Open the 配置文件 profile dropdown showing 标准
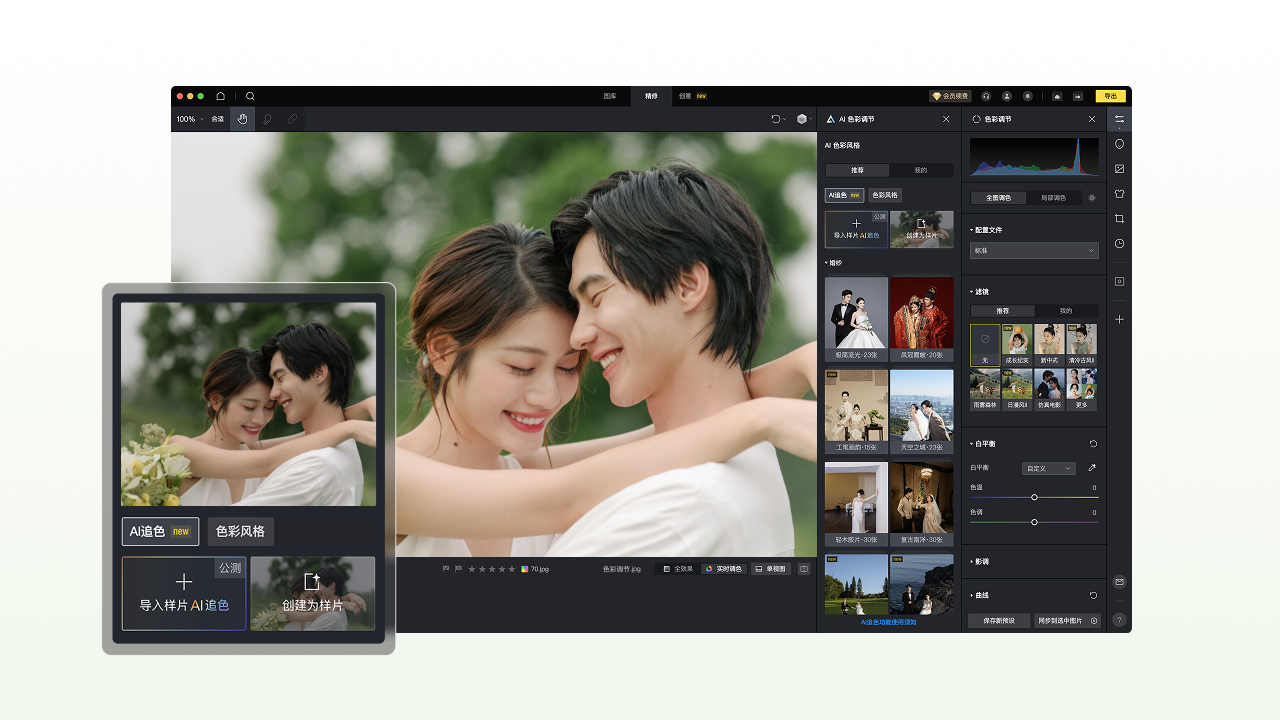1280x720 pixels. tap(1033, 251)
